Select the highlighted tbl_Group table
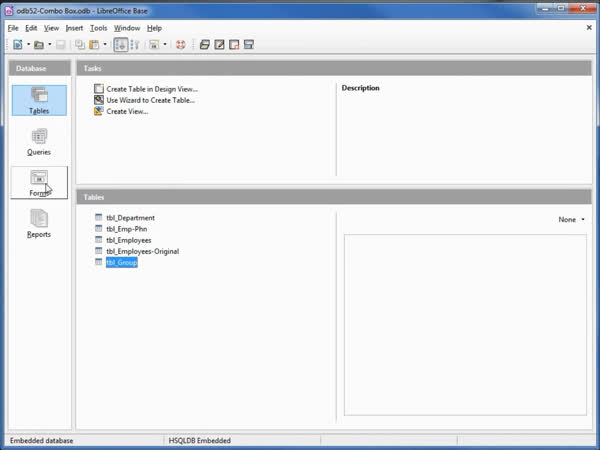The height and width of the screenshot is (450, 600). pyautogui.click(x=122, y=262)
